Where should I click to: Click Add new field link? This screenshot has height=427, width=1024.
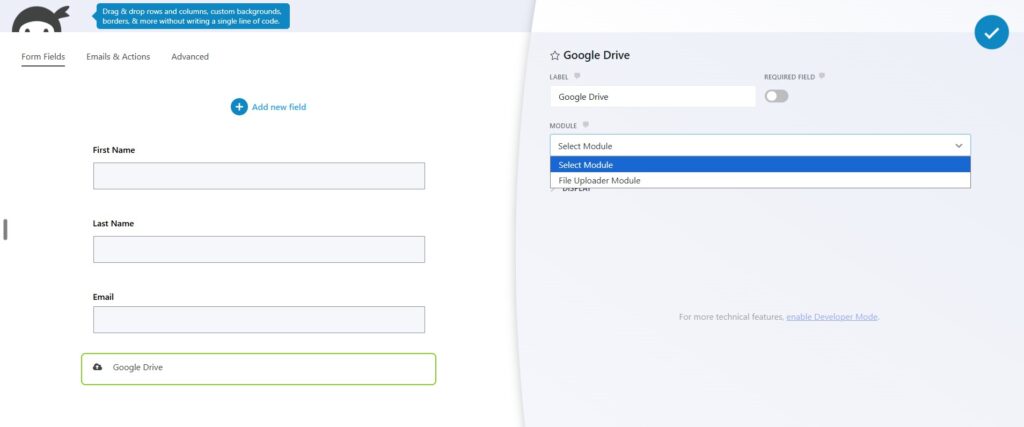coord(279,107)
